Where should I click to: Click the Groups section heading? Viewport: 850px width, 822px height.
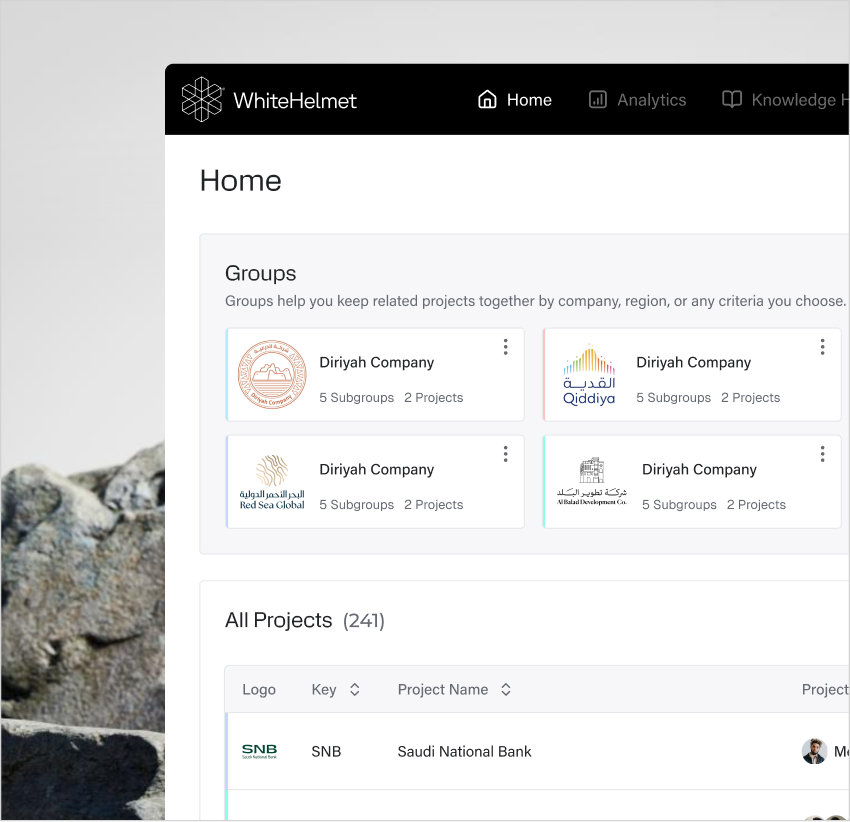pyautogui.click(x=261, y=273)
